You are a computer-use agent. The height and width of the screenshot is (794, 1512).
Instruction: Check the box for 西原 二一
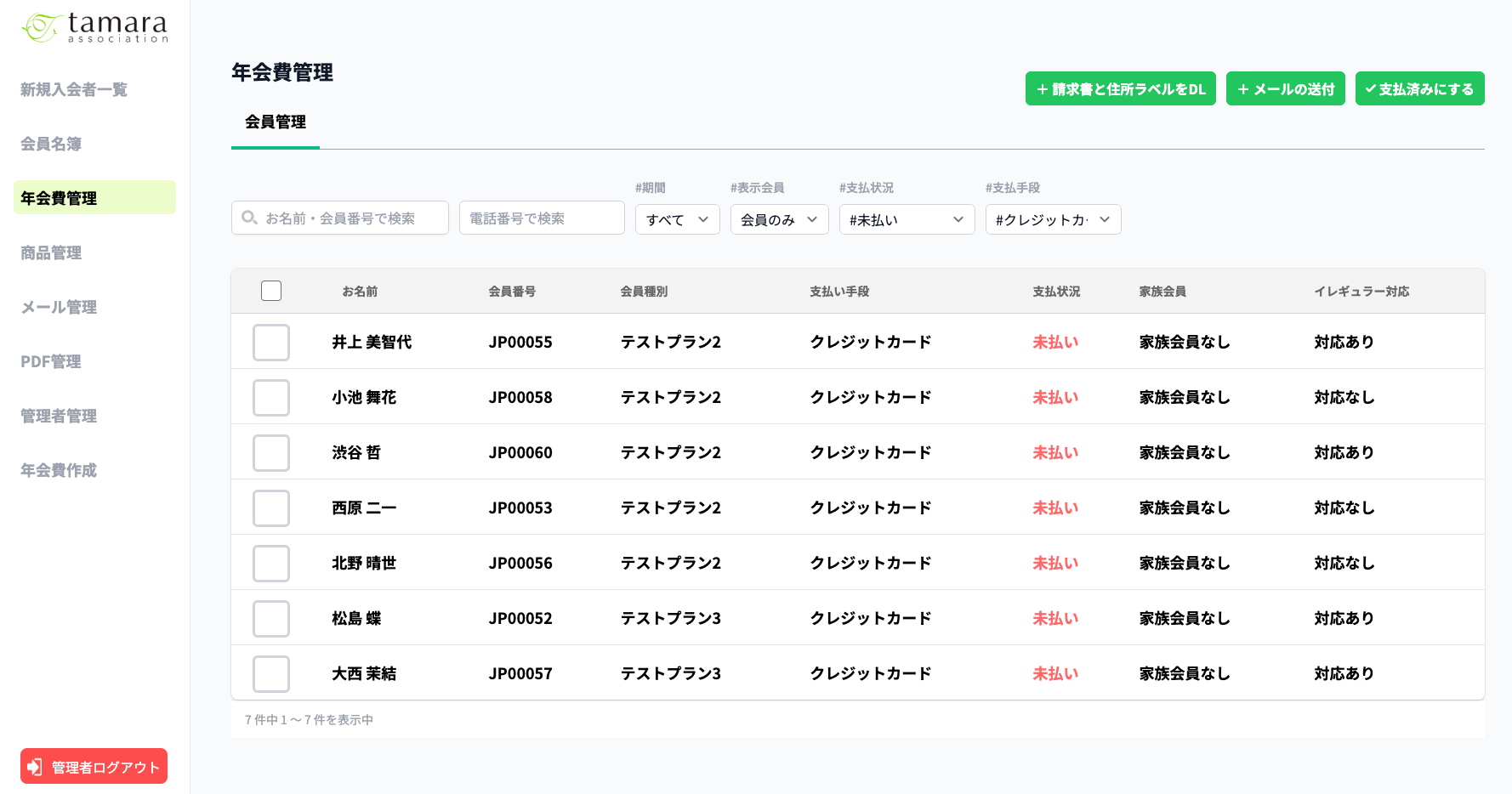point(271,508)
